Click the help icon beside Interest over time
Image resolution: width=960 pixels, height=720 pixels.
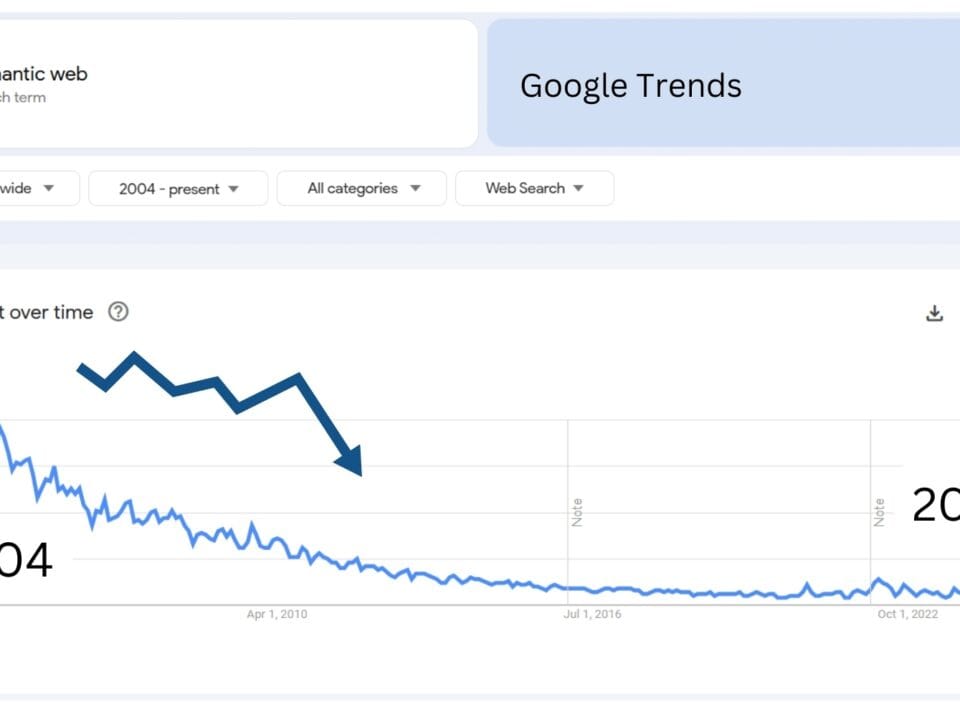point(118,312)
